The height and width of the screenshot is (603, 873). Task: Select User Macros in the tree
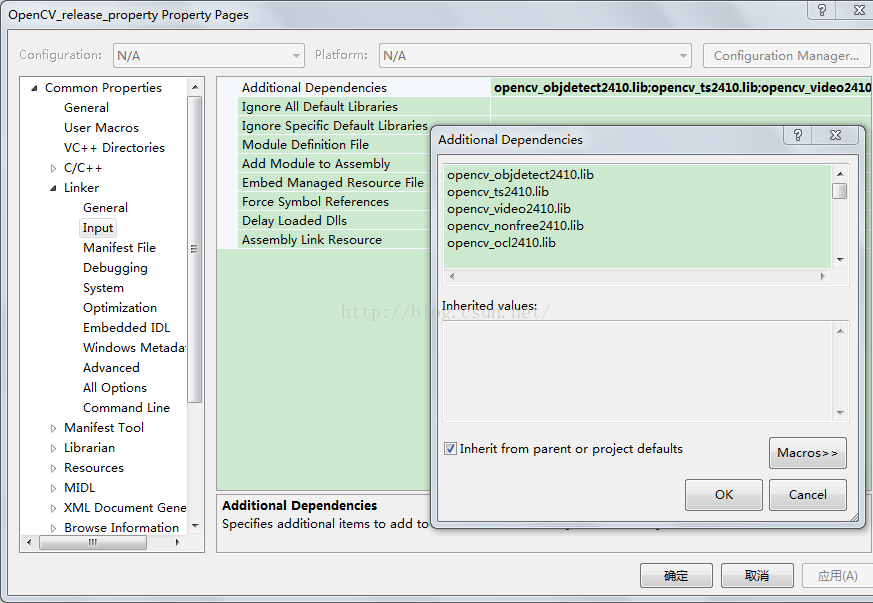(101, 128)
